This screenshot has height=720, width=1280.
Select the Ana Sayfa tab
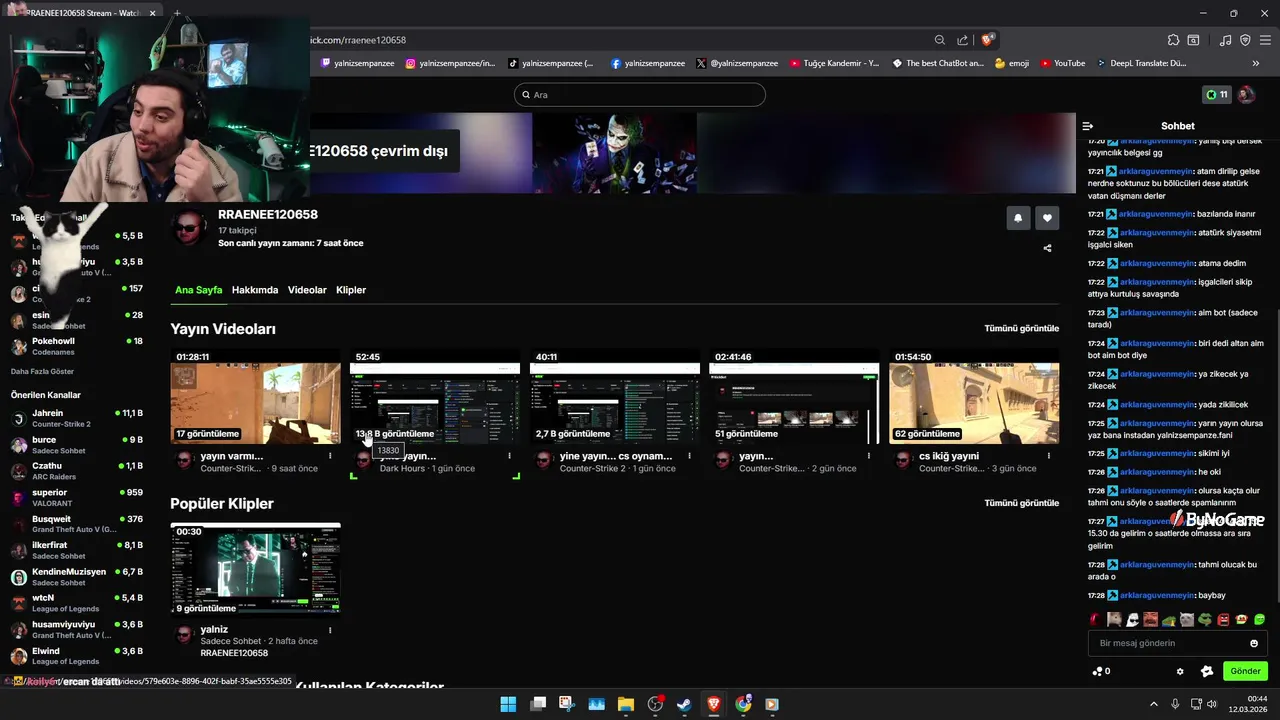pyautogui.click(x=198, y=290)
